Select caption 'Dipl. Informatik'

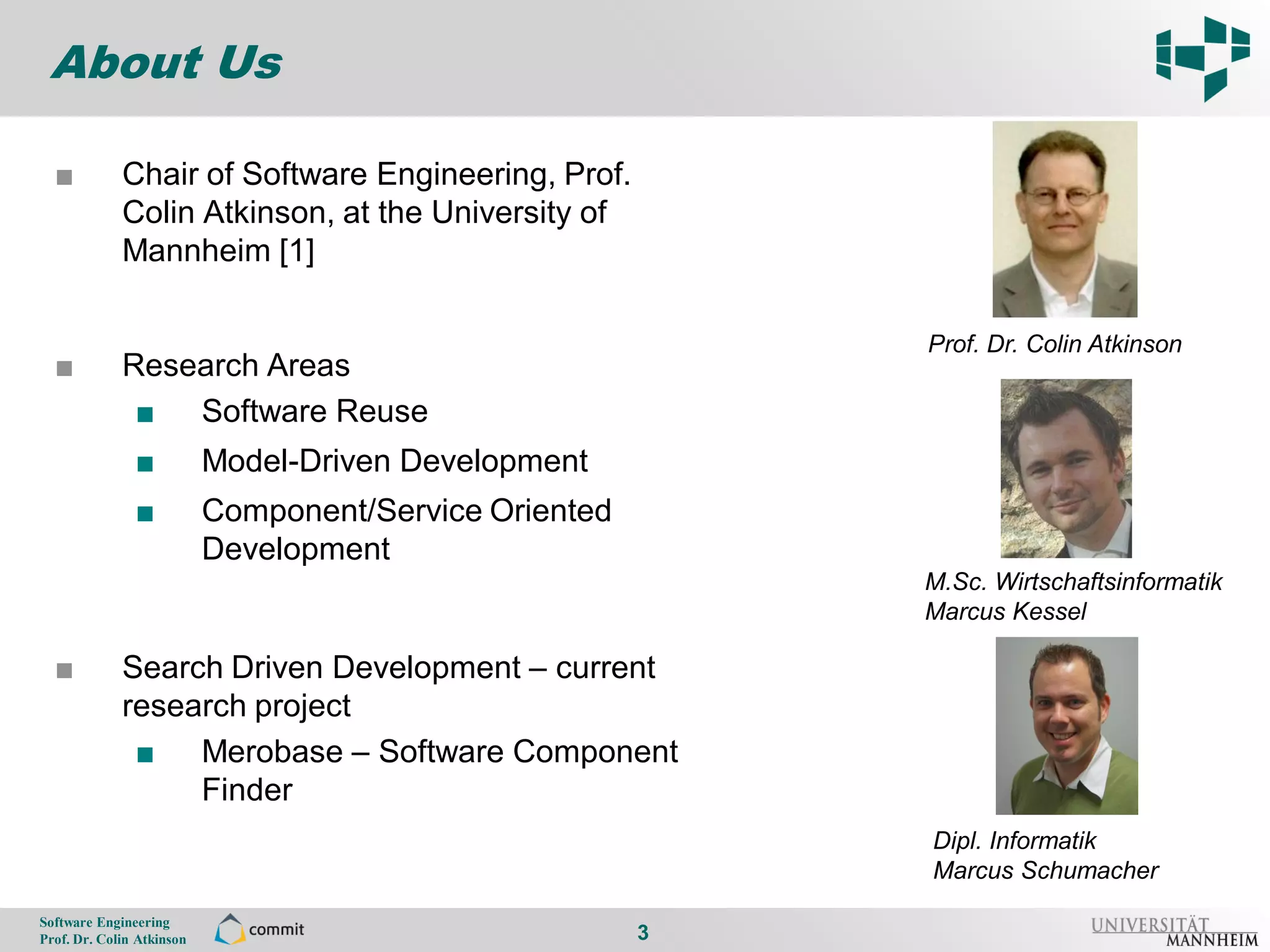tap(1015, 840)
